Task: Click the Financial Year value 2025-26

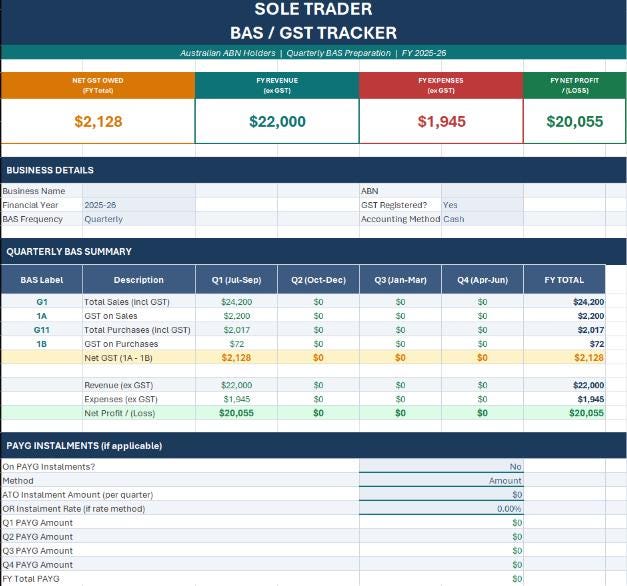Action: 100,205
